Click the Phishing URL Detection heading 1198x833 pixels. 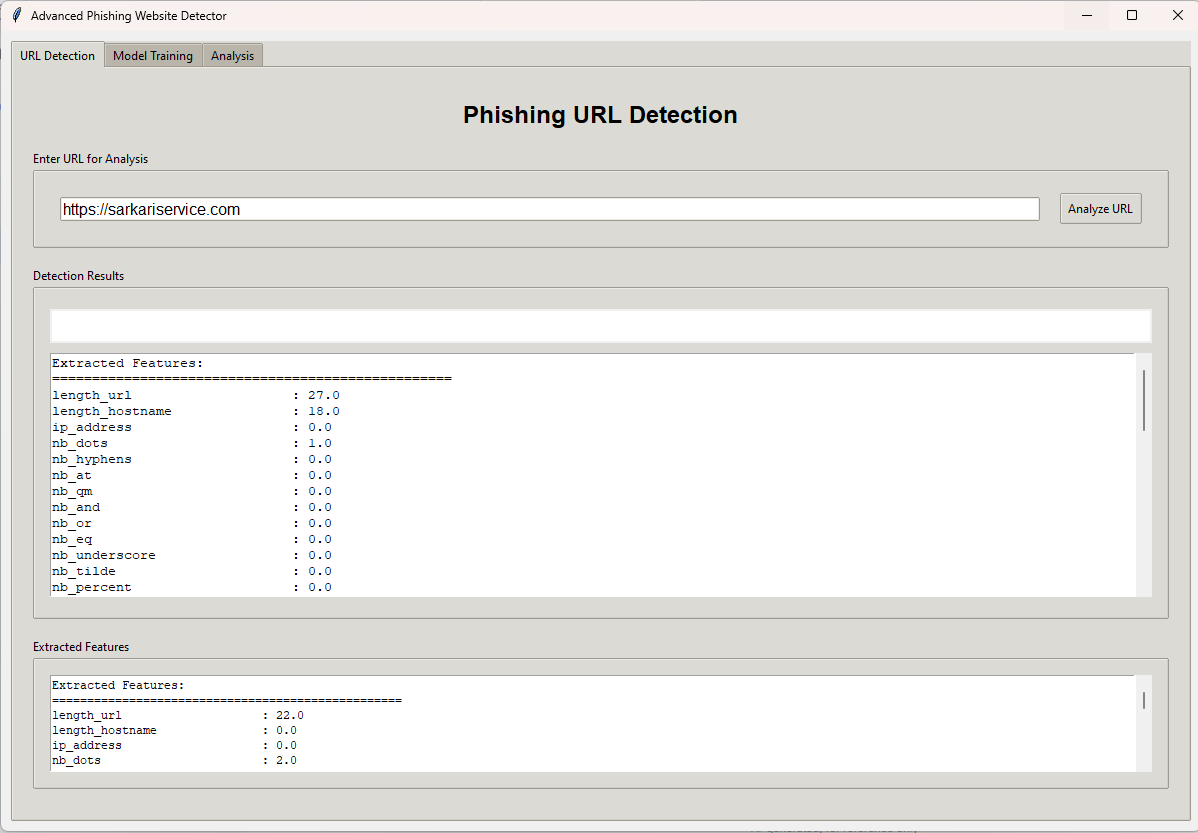(x=600, y=115)
